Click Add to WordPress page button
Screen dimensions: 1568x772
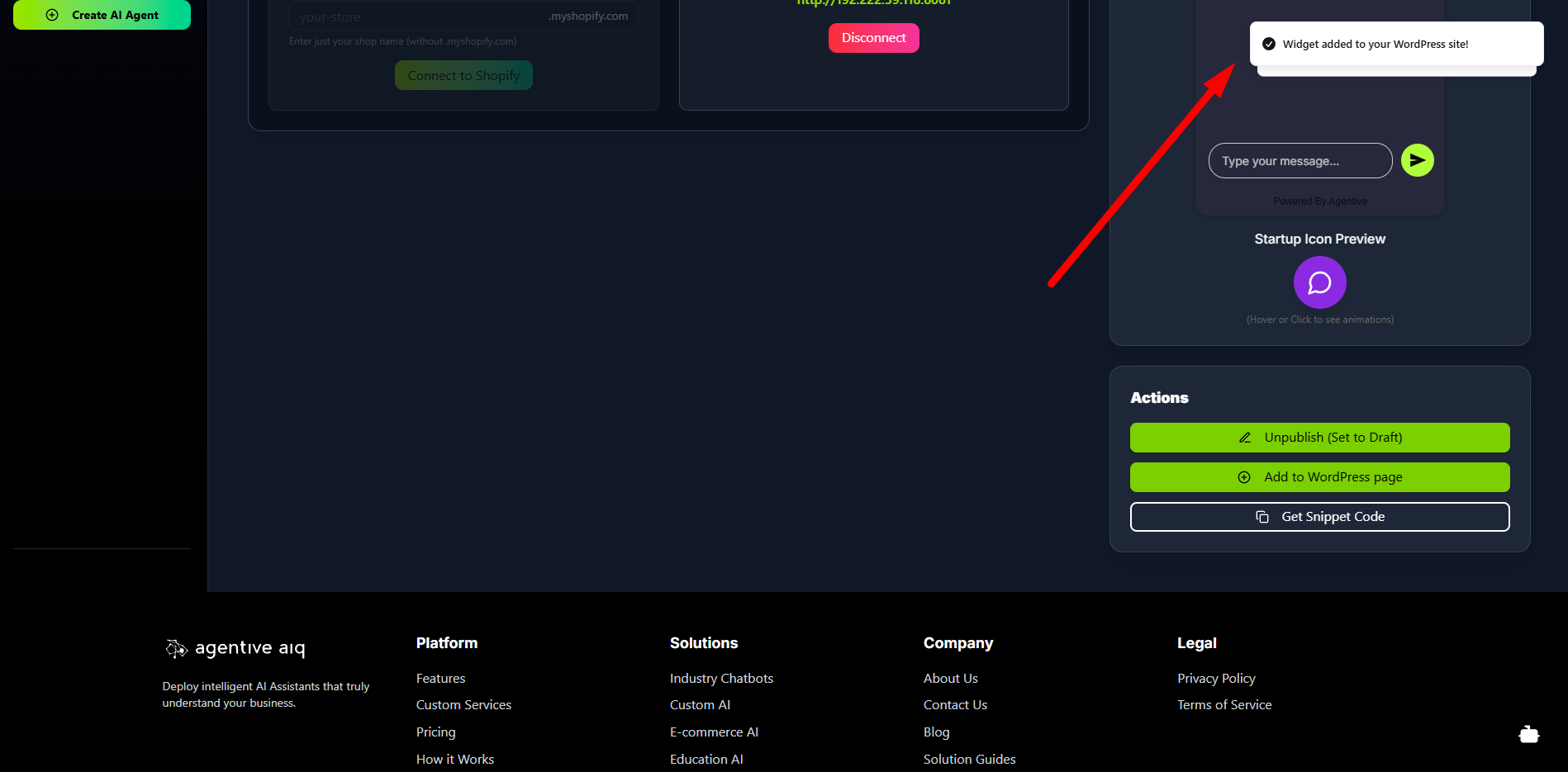pyautogui.click(x=1319, y=477)
